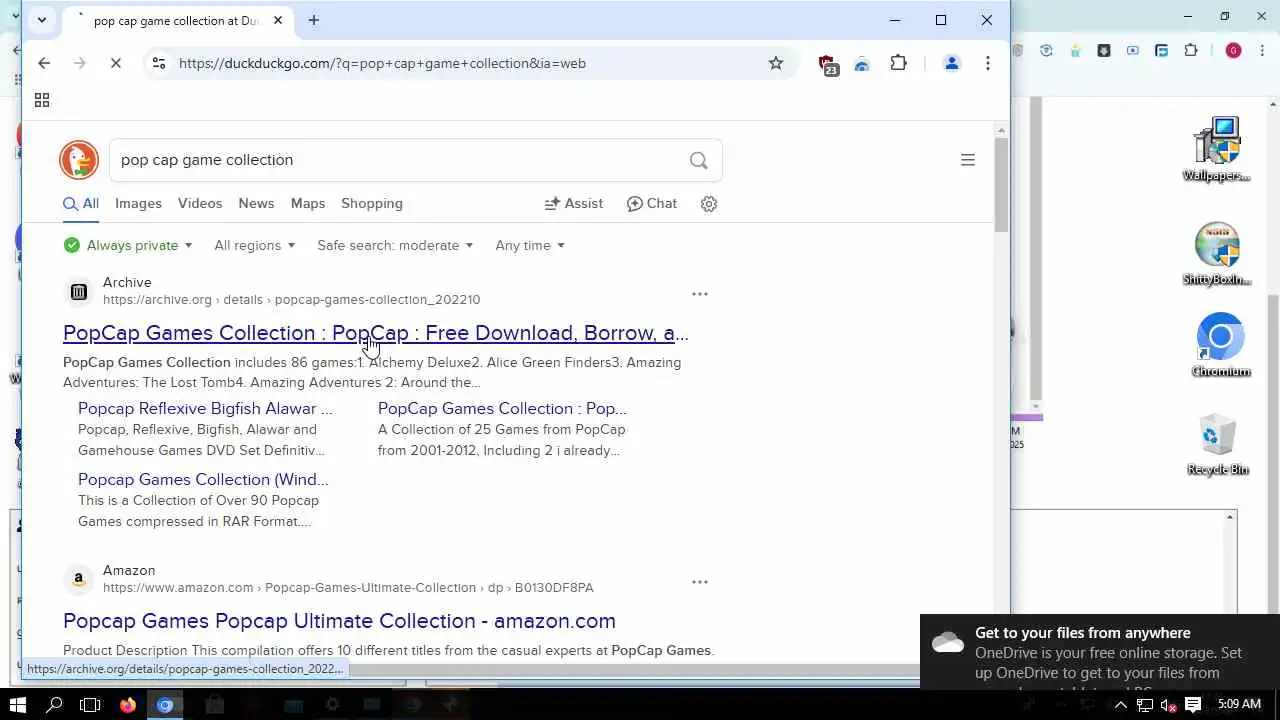Click the Assist button
The width and height of the screenshot is (1280, 720).
[x=574, y=204]
